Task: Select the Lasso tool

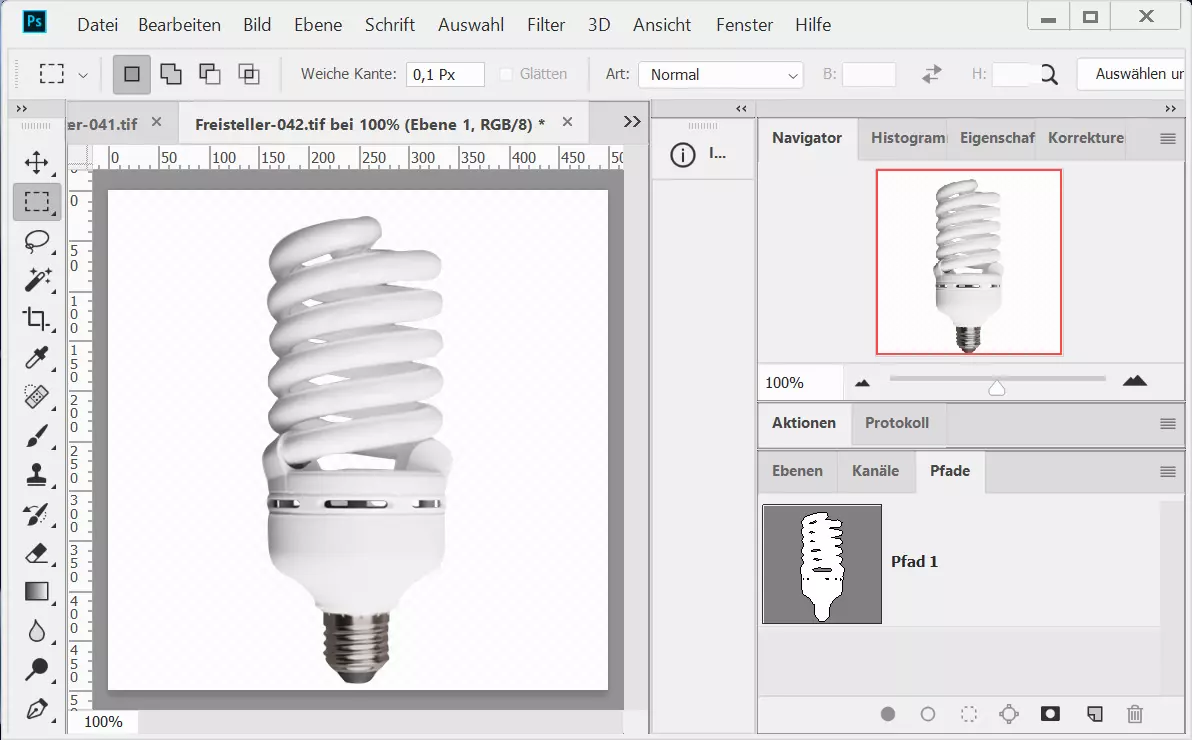Action: tap(37, 241)
